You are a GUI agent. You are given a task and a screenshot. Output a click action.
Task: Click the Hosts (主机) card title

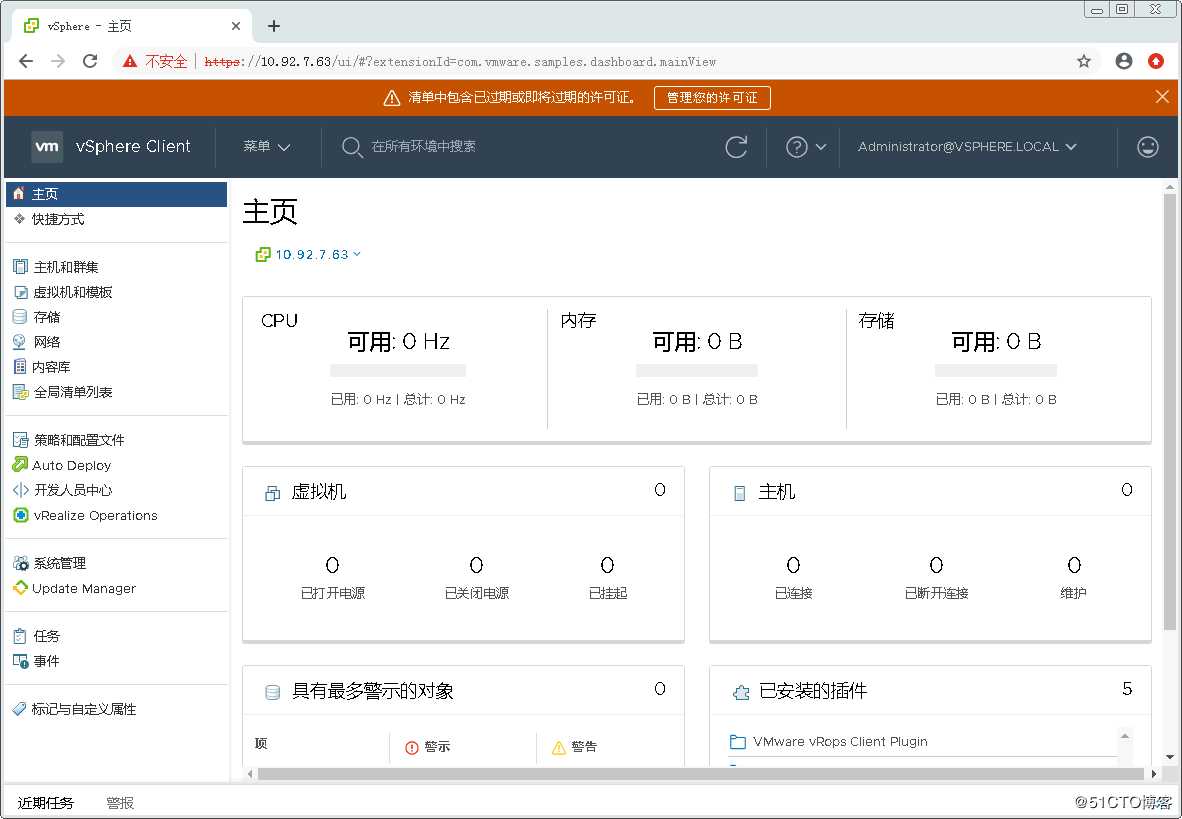(776, 492)
